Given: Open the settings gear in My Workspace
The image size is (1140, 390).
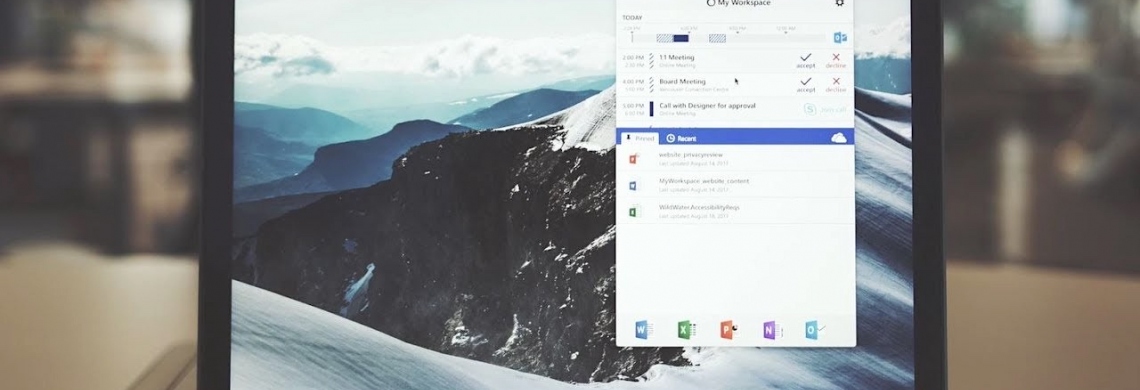Looking at the screenshot, I should click(x=840, y=3).
